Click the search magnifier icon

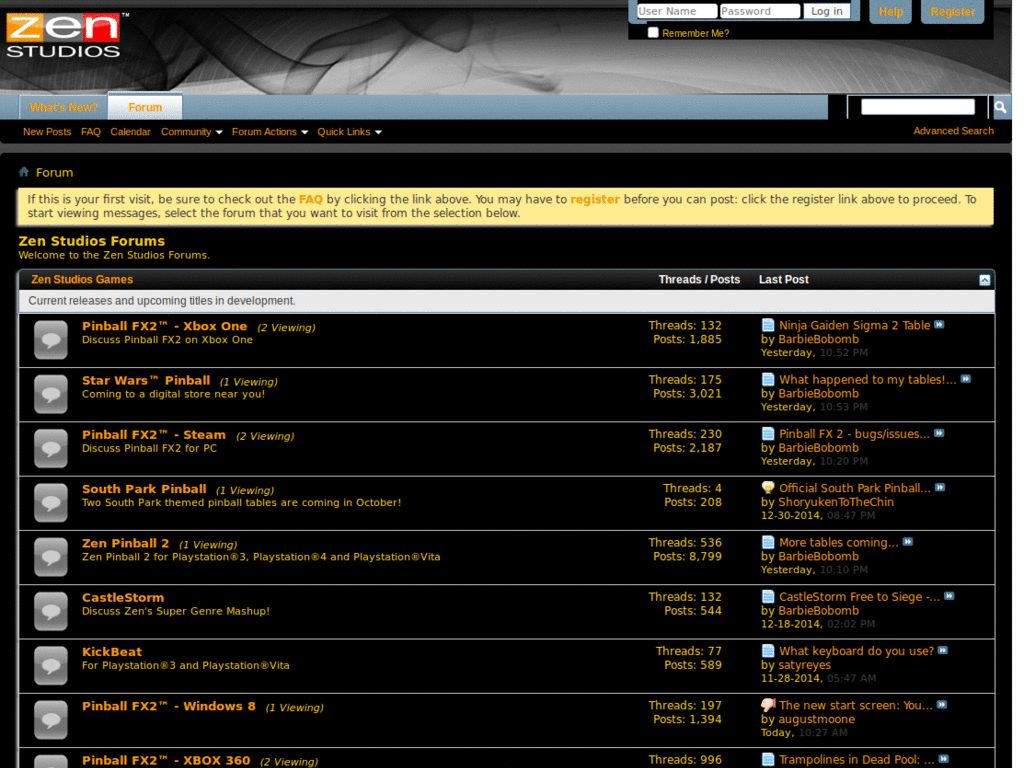tap(1000, 107)
